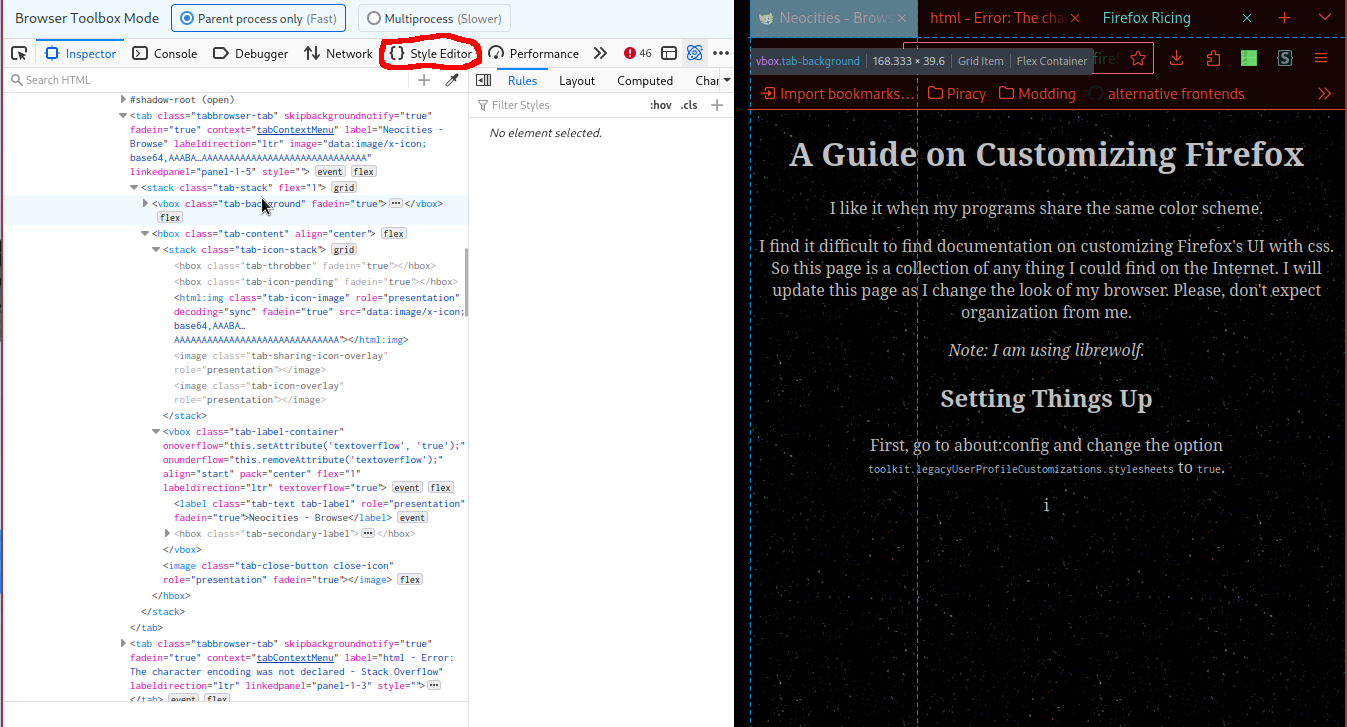Add new style rule with plus icon
Screen dimensions: 1347x727
pyautogui.click(x=717, y=105)
